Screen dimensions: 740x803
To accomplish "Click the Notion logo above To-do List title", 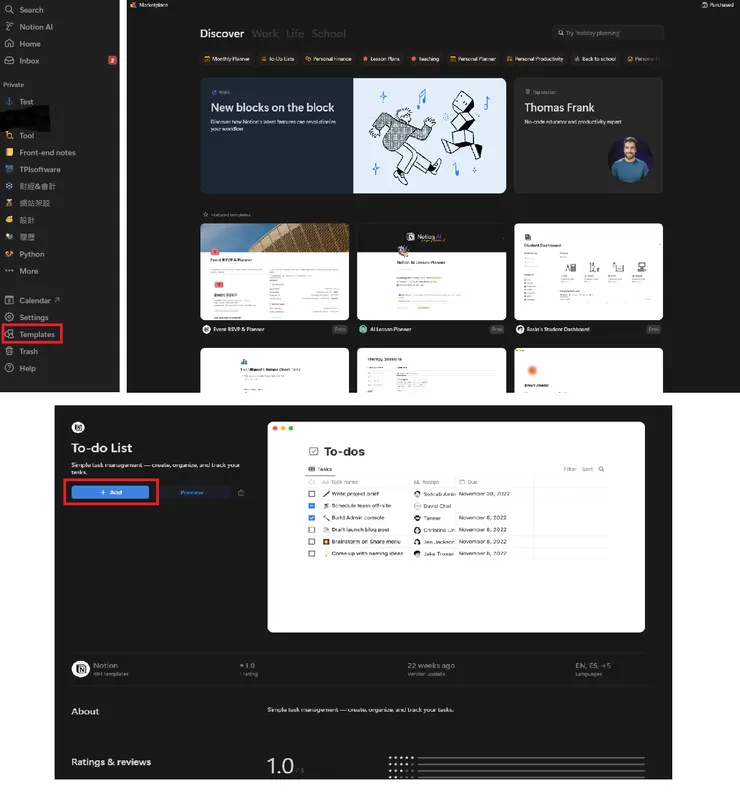I will (x=78, y=427).
